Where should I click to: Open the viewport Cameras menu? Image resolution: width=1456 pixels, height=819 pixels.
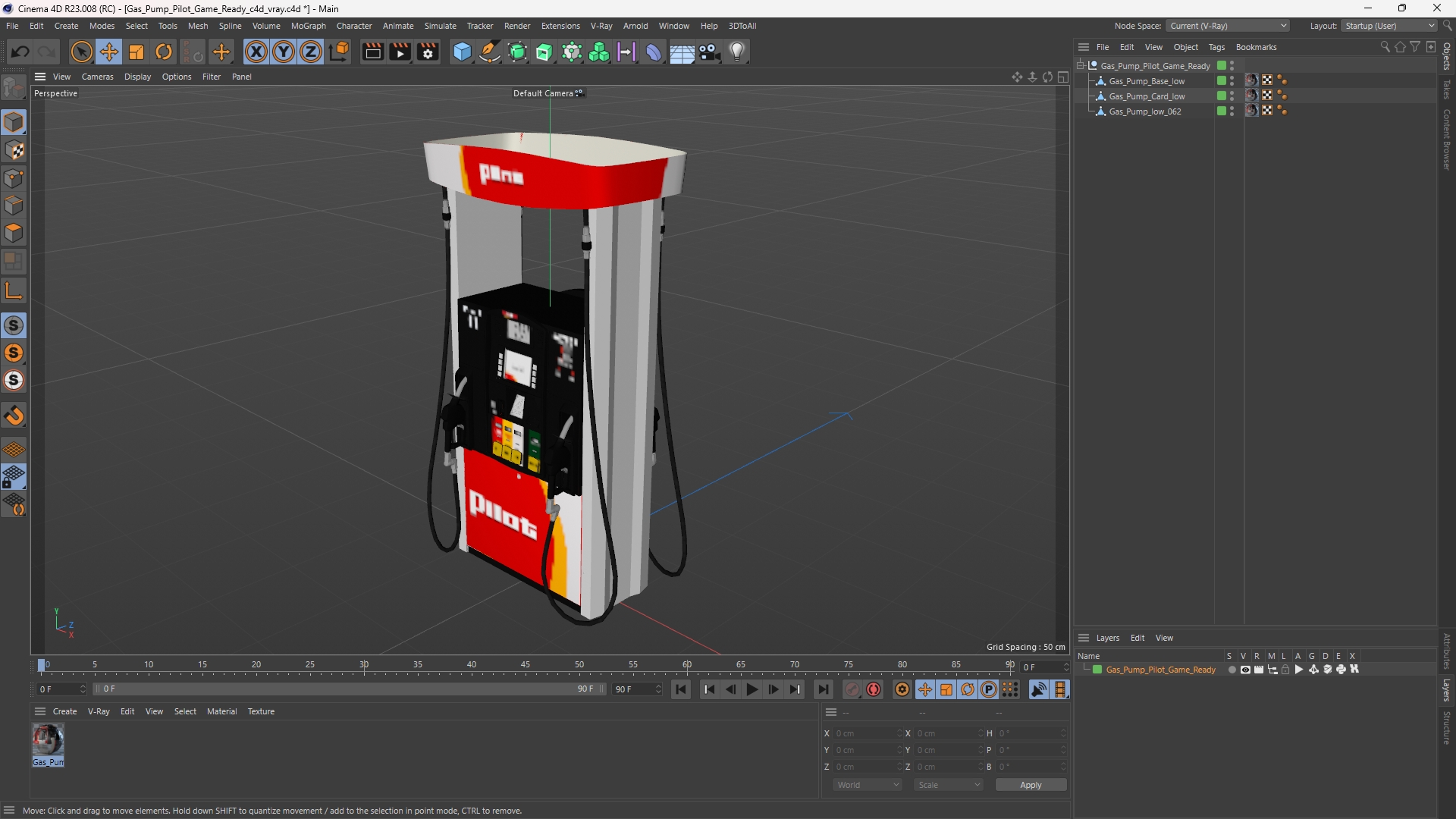[x=97, y=77]
